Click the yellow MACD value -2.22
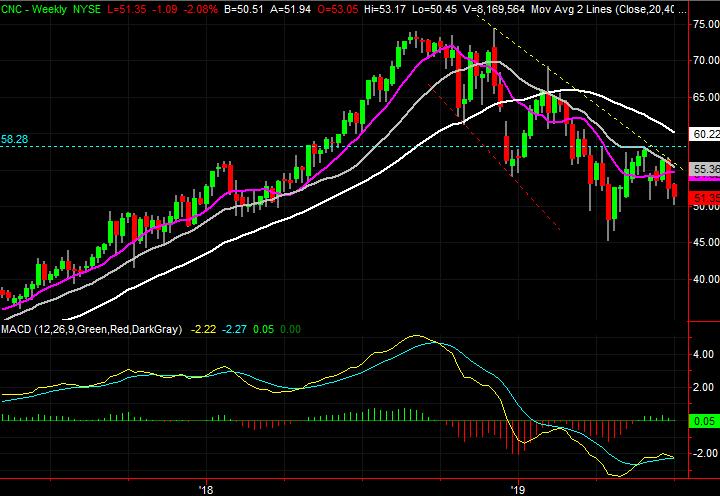Viewport: 720px width, 496px height. point(203,329)
